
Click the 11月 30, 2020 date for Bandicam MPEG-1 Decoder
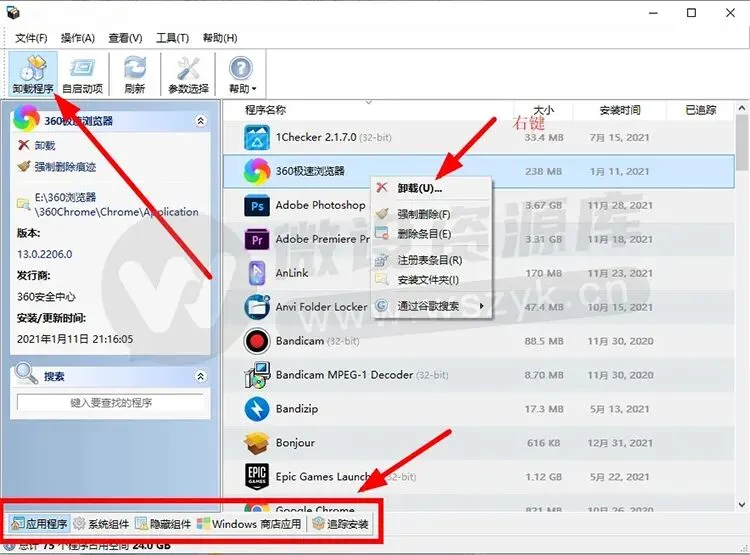[620, 375]
